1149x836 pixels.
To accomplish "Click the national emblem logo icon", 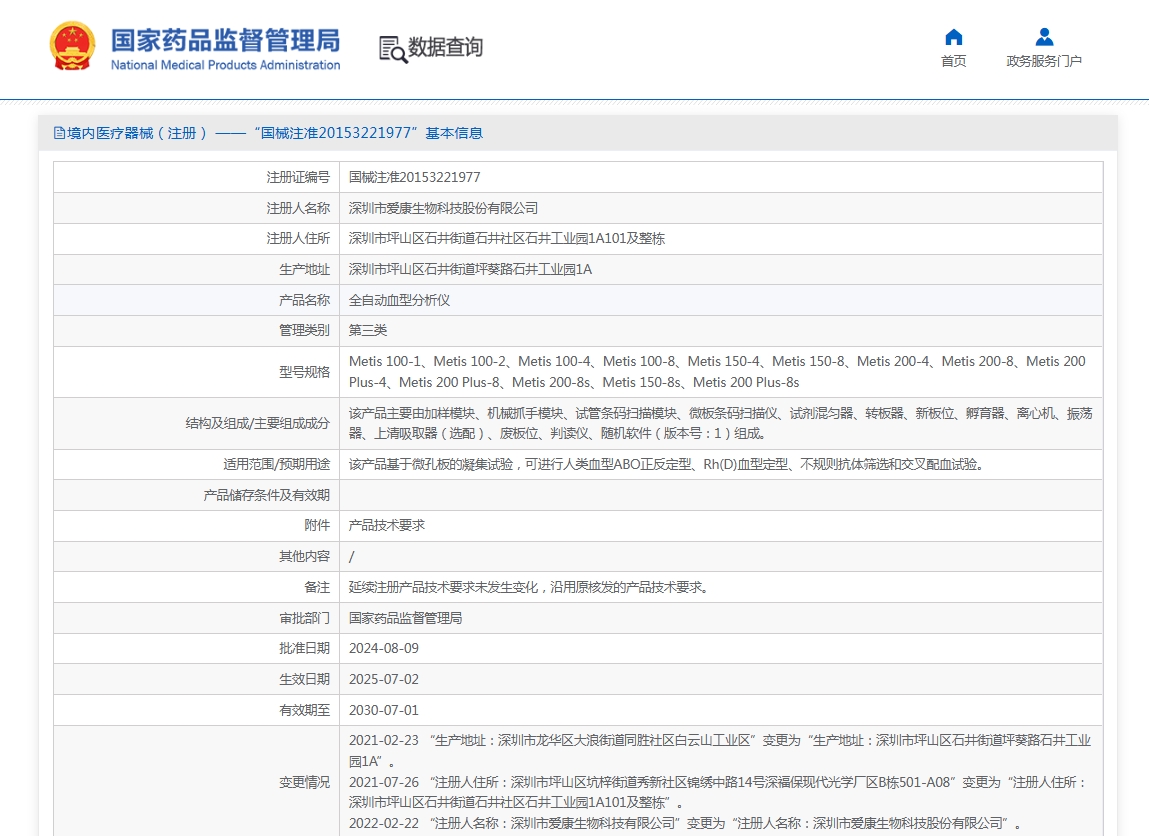I will pos(72,46).
